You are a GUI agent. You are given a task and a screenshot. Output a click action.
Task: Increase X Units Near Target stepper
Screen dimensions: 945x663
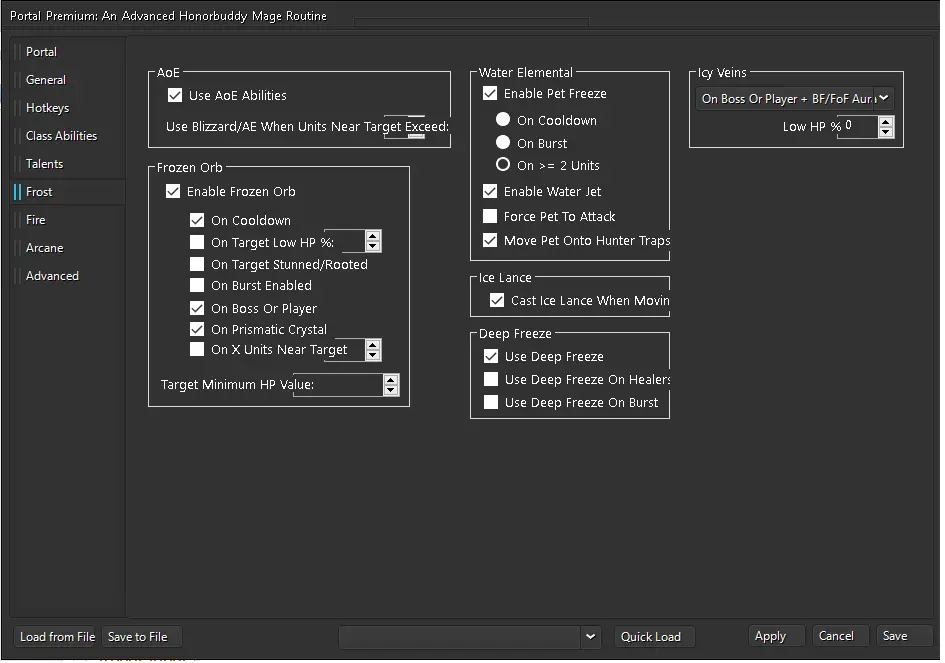point(373,345)
